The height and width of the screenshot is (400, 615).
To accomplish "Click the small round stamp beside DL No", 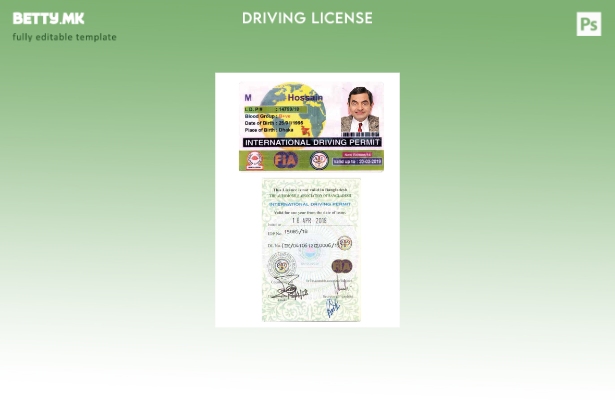I will pos(344,243).
